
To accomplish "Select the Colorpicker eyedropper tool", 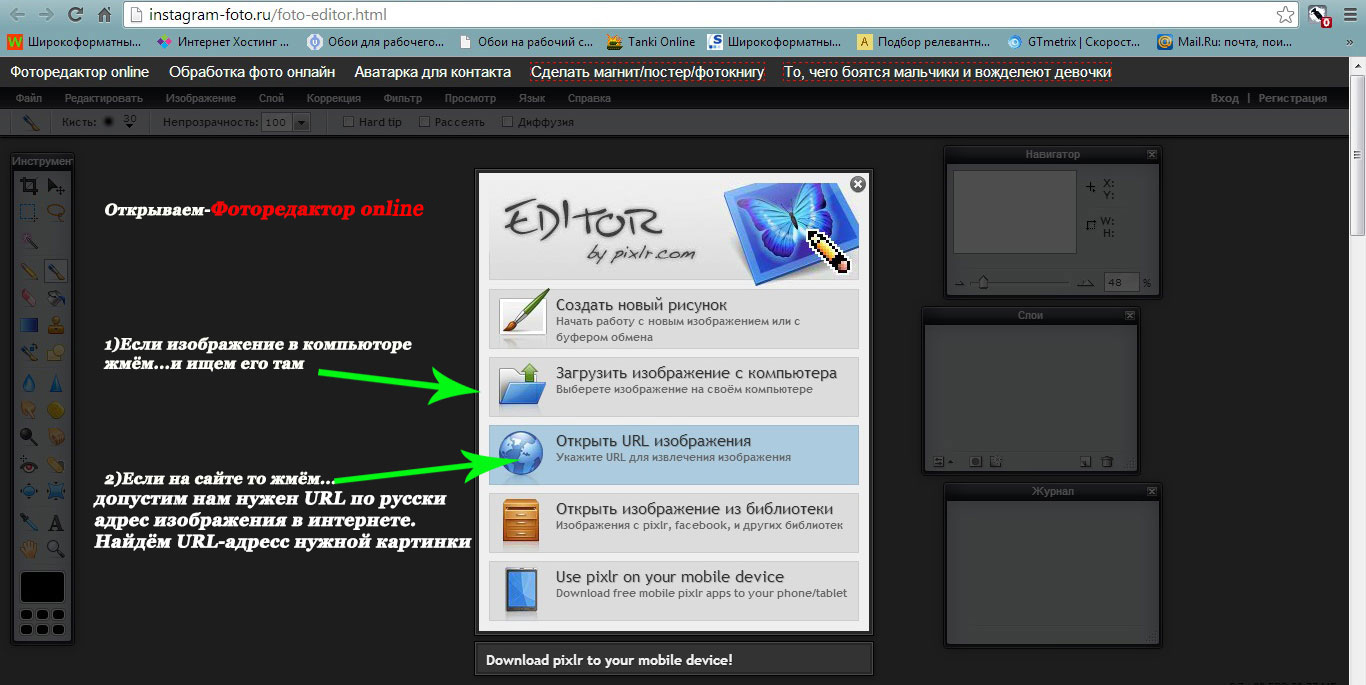I will tap(29, 521).
